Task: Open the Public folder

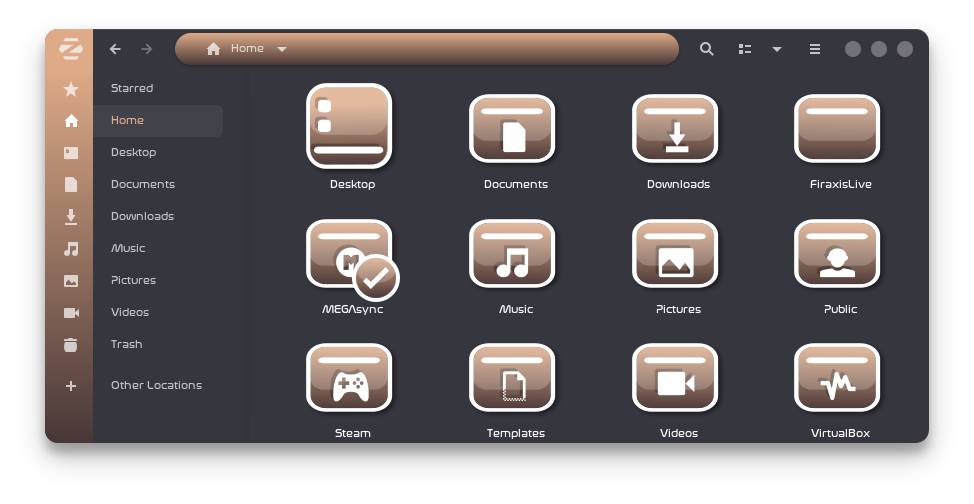Action: (x=837, y=253)
